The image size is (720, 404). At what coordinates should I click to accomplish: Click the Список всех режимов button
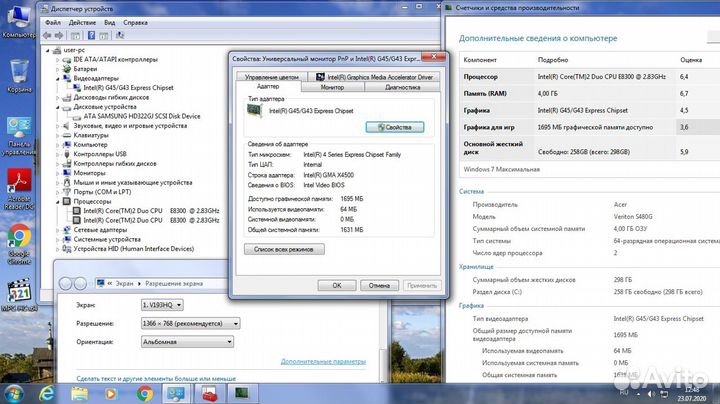pyautogui.click(x=284, y=249)
